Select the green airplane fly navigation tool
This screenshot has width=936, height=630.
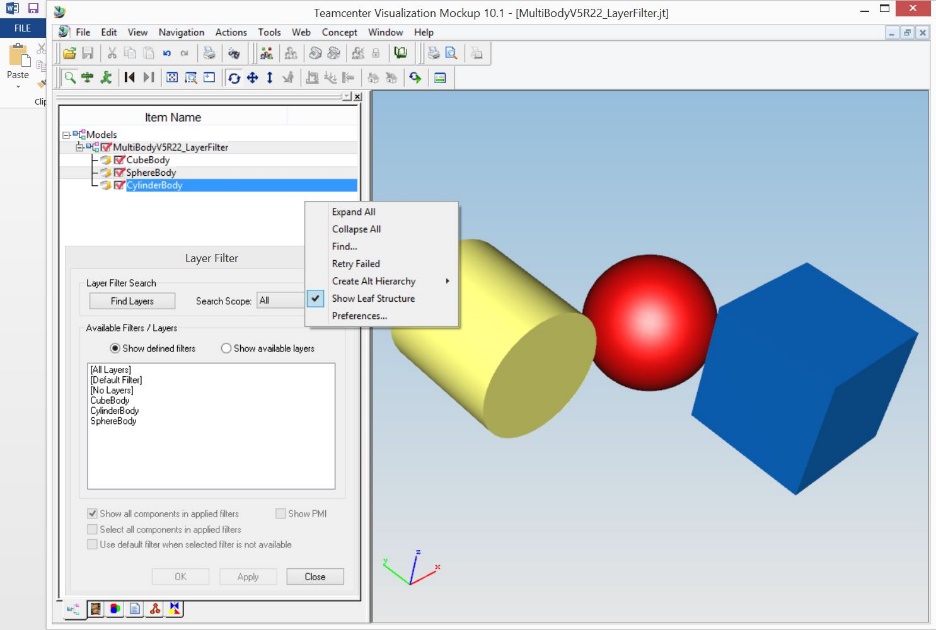click(88, 78)
